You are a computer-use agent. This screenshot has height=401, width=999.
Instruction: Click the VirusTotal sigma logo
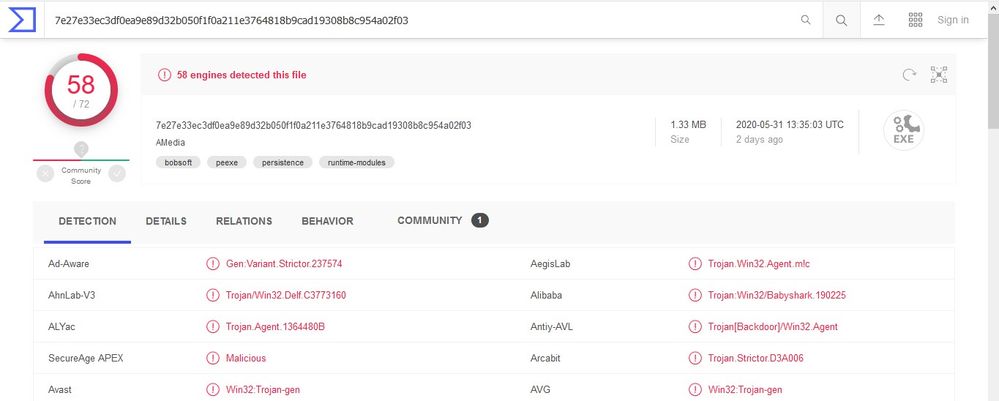point(22,19)
